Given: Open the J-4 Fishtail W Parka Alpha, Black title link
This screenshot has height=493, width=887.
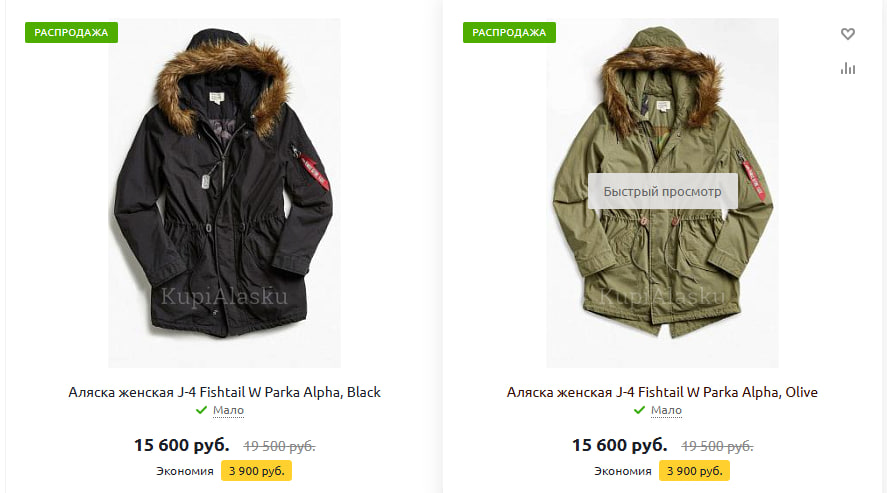Looking at the screenshot, I should click(x=224, y=392).
